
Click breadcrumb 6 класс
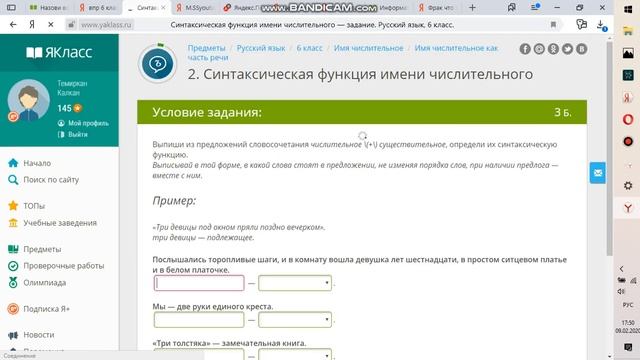(309, 48)
